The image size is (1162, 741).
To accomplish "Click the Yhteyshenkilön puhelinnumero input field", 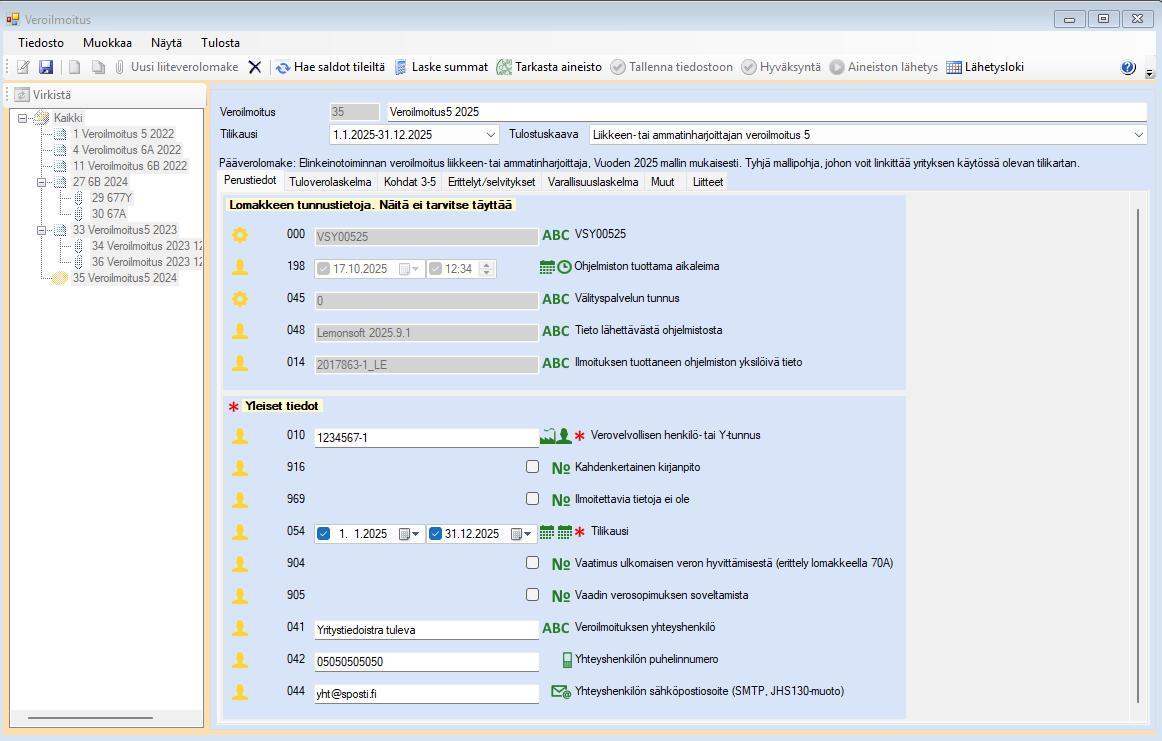I will tap(426, 662).
